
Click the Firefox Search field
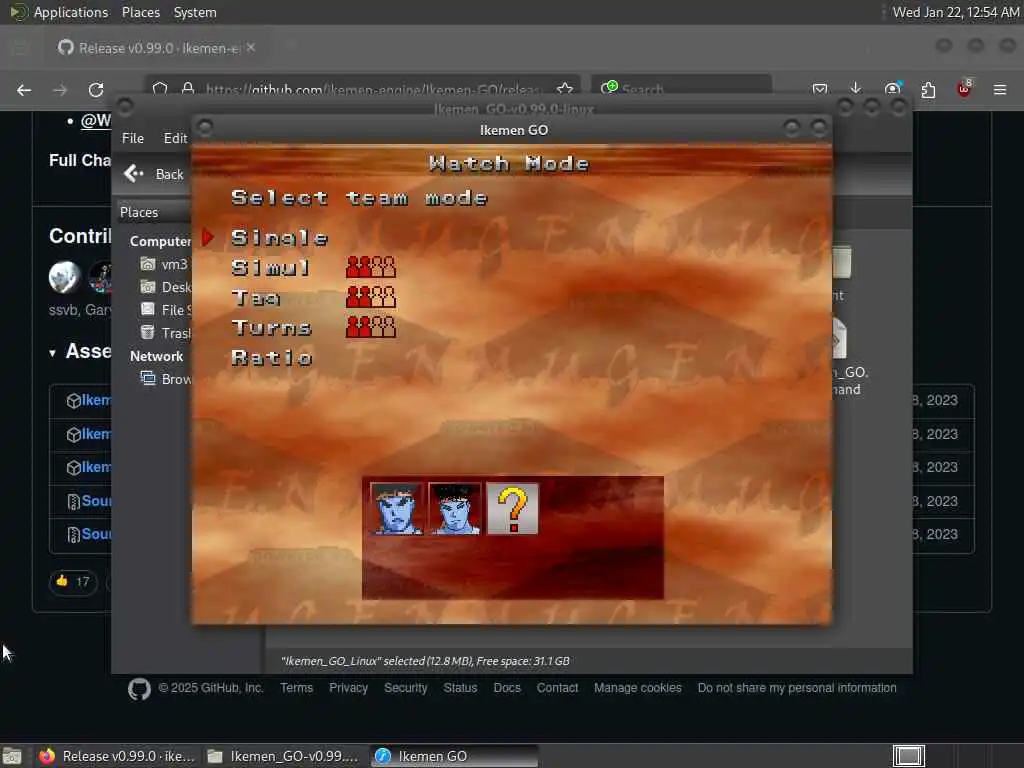[681, 88]
